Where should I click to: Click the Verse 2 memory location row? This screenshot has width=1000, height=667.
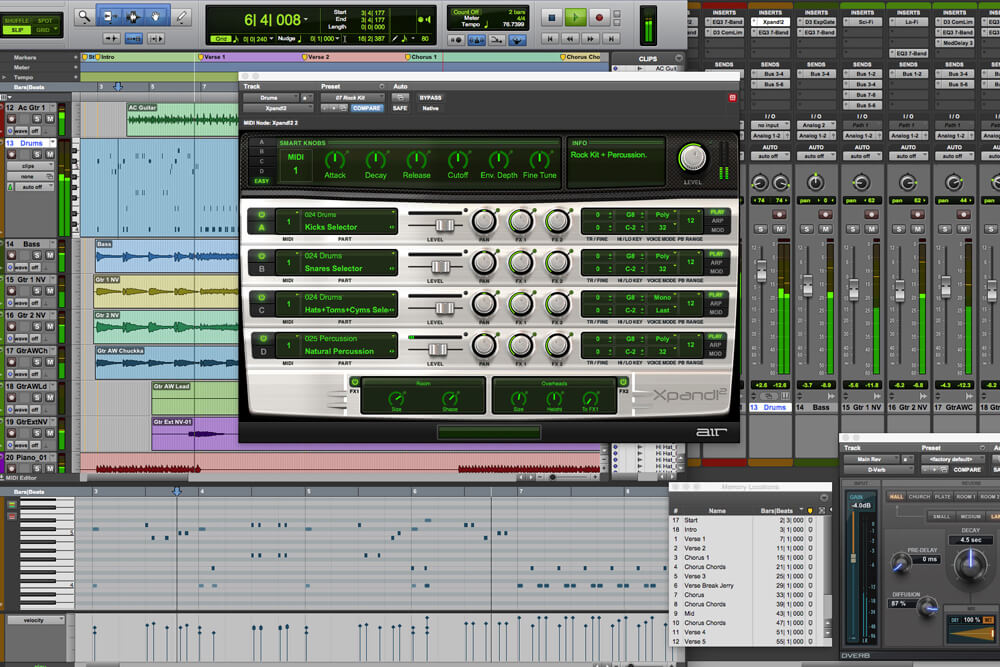coord(743,548)
